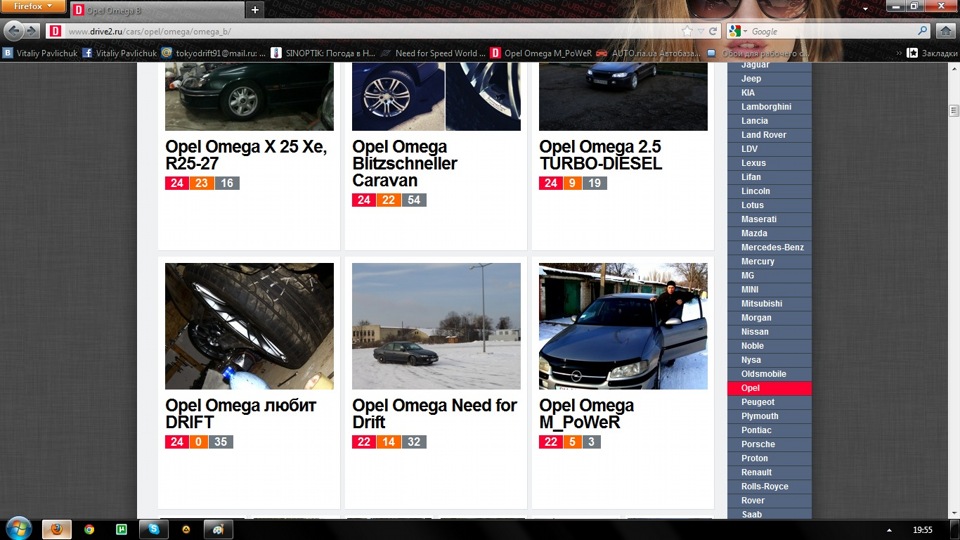This screenshot has height=540, width=960.
Task: Open the Windows Start orb
Action: point(19,528)
